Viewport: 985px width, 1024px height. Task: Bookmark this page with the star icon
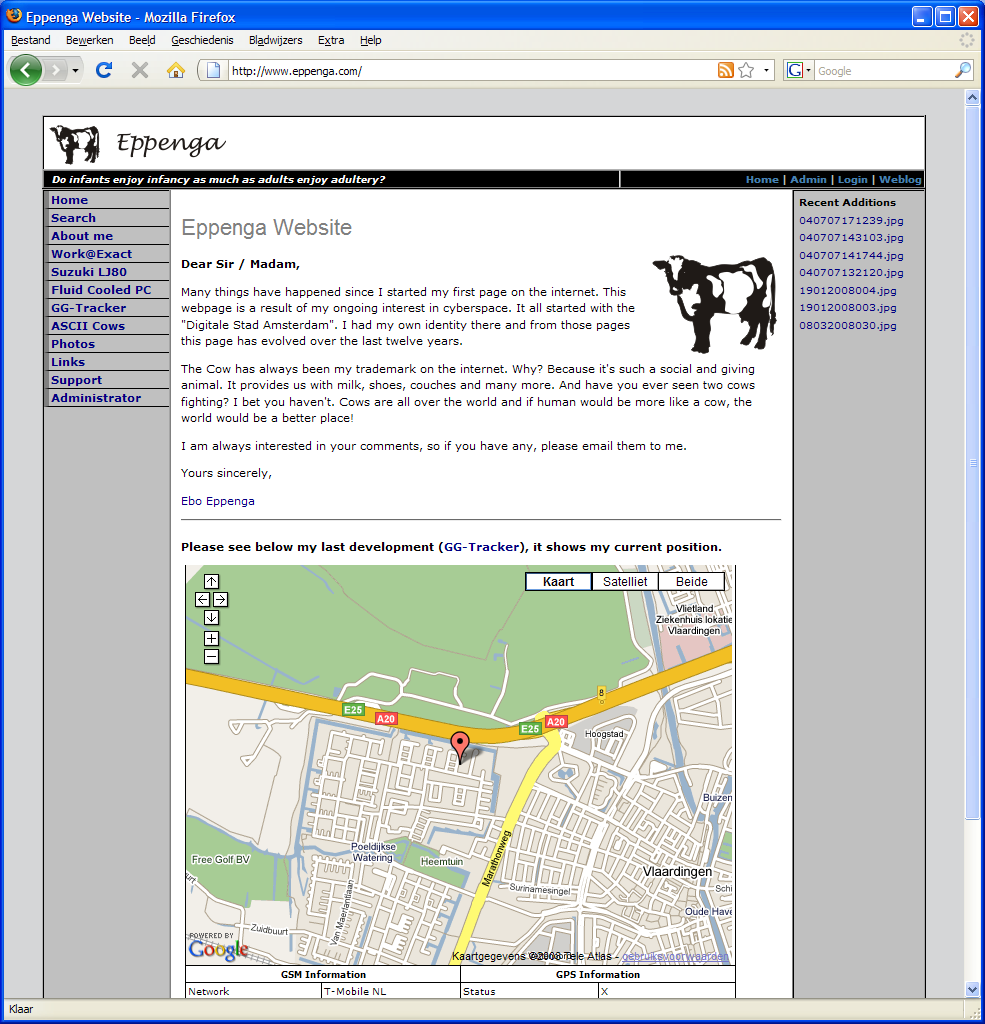coord(746,71)
